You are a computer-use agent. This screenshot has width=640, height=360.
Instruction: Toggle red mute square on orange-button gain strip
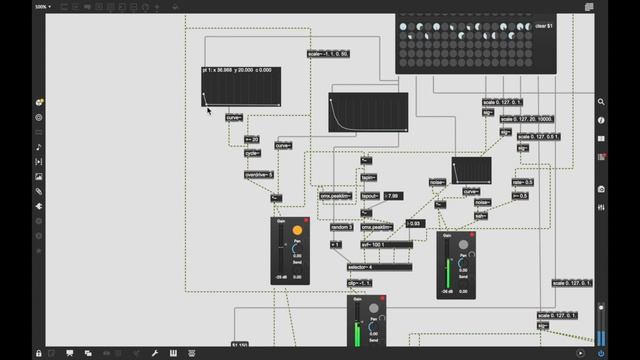click(306, 220)
